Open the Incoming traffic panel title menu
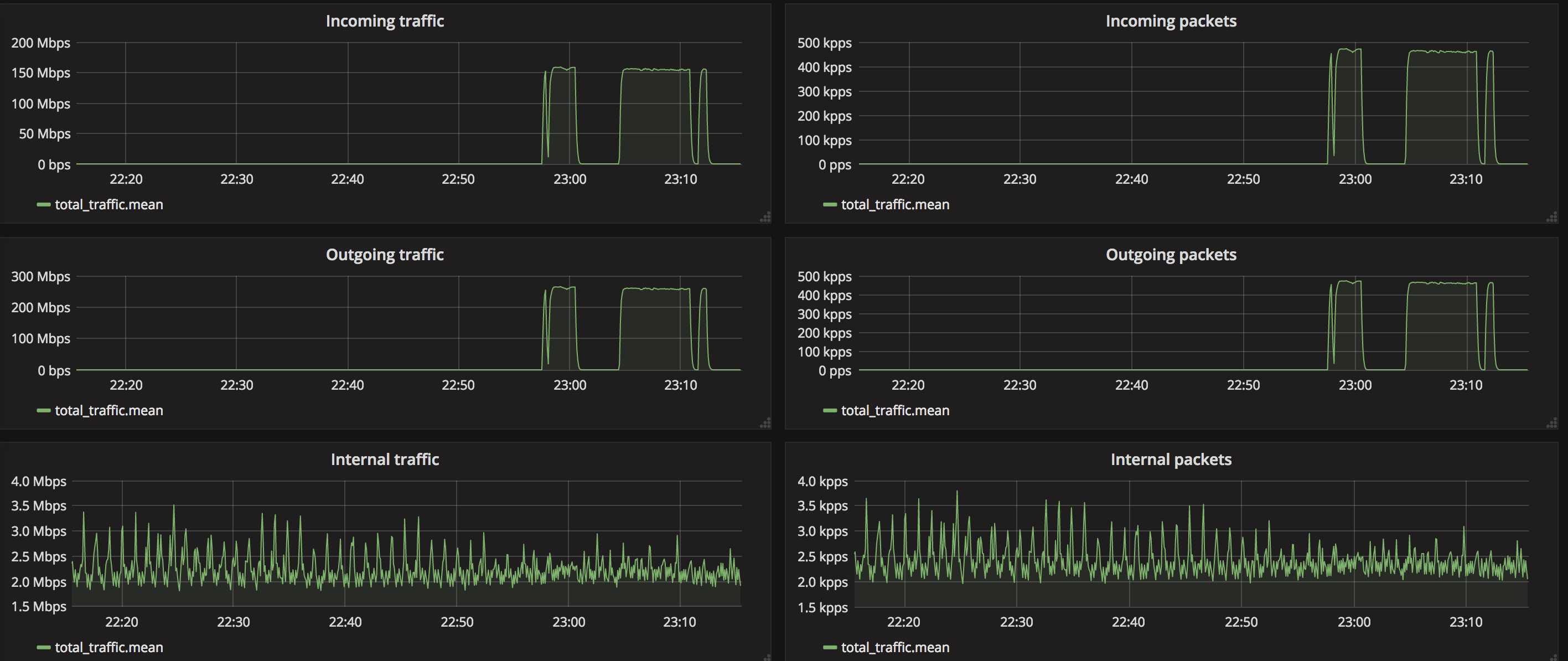 (x=385, y=21)
